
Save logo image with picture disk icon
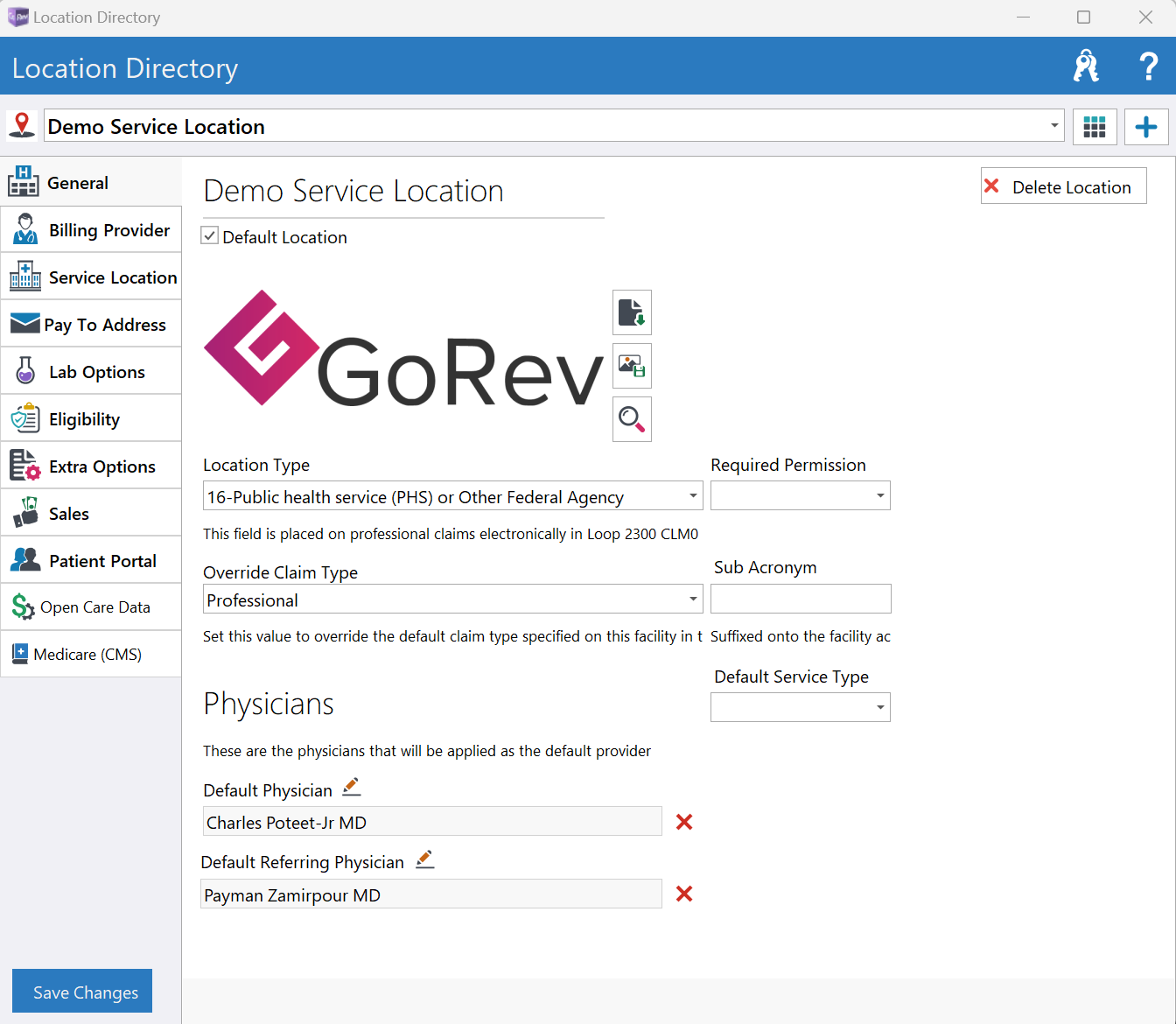[x=632, y=366]
